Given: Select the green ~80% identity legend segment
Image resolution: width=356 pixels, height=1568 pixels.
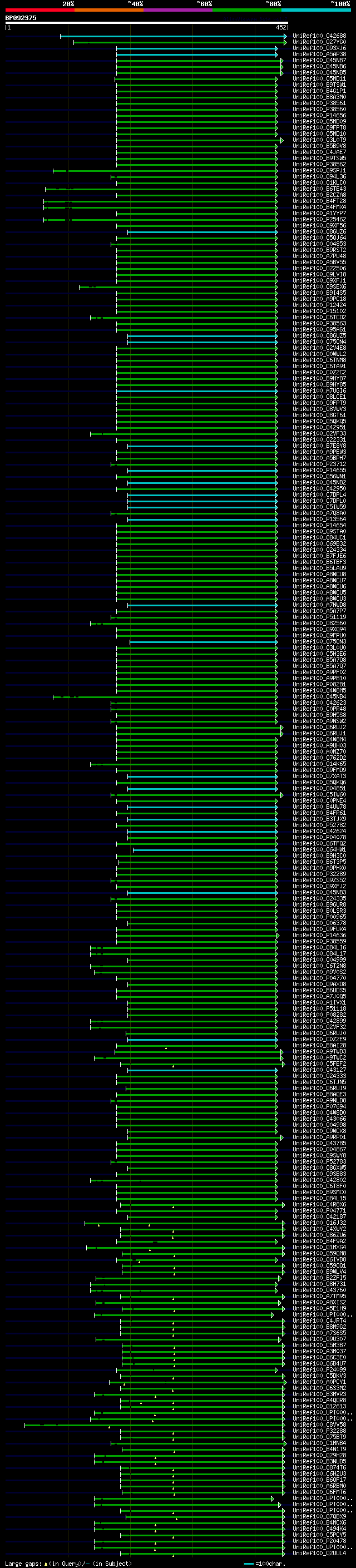Looking at the screenshot, I should (247, 10).
